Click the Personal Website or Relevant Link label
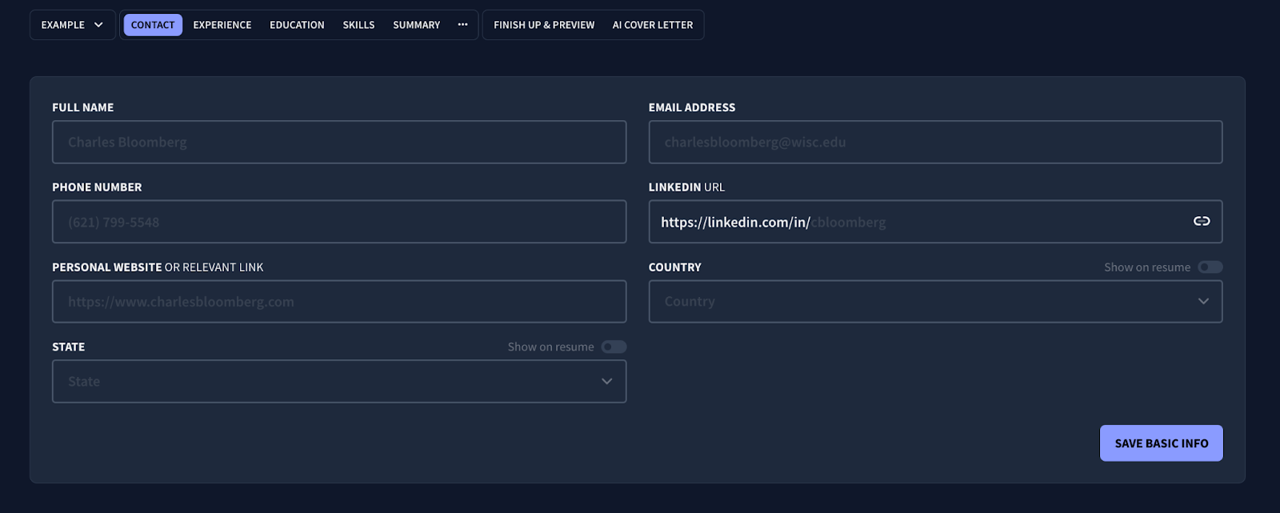This screenshot has width=1280, height=513. tap(158, 267)
